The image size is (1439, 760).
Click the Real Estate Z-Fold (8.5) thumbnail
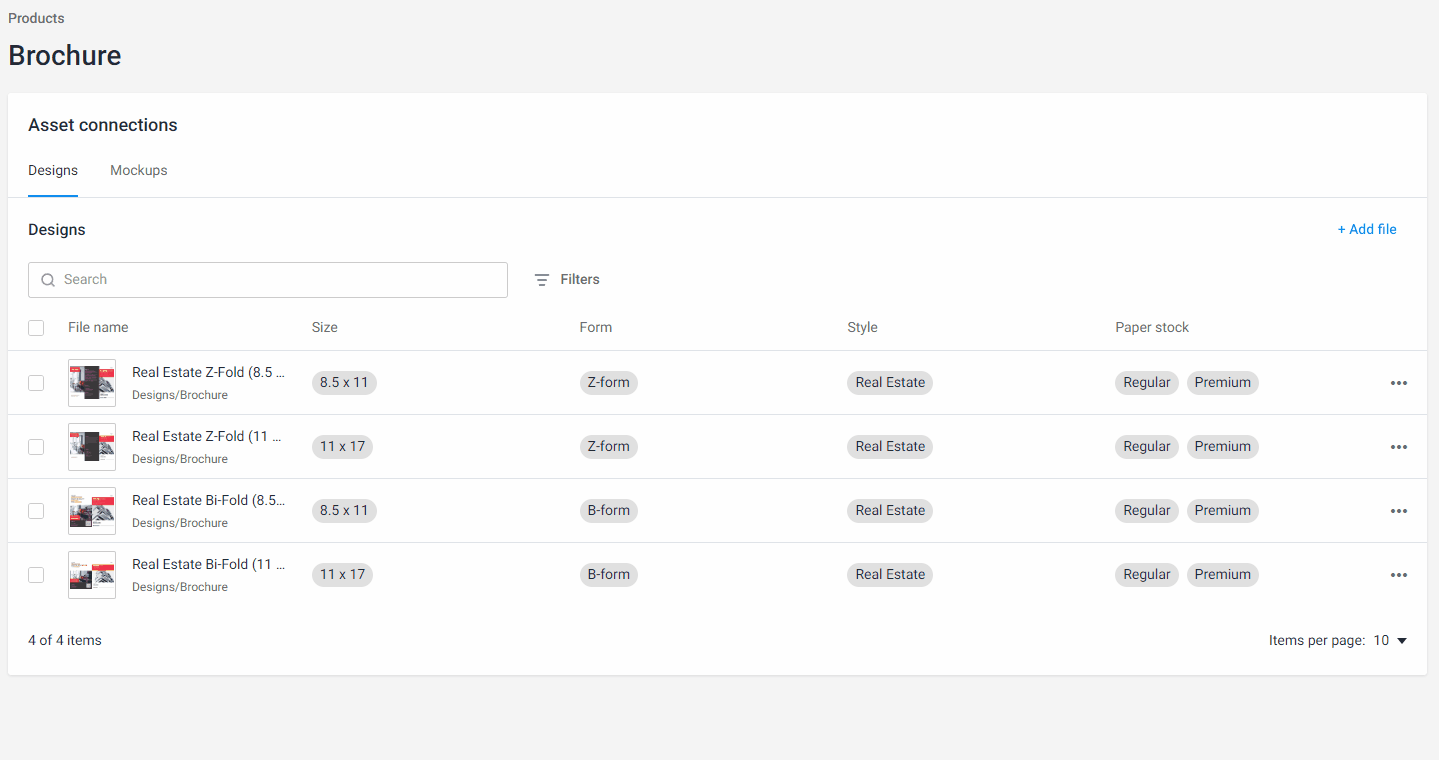click(x=91, y=382)
